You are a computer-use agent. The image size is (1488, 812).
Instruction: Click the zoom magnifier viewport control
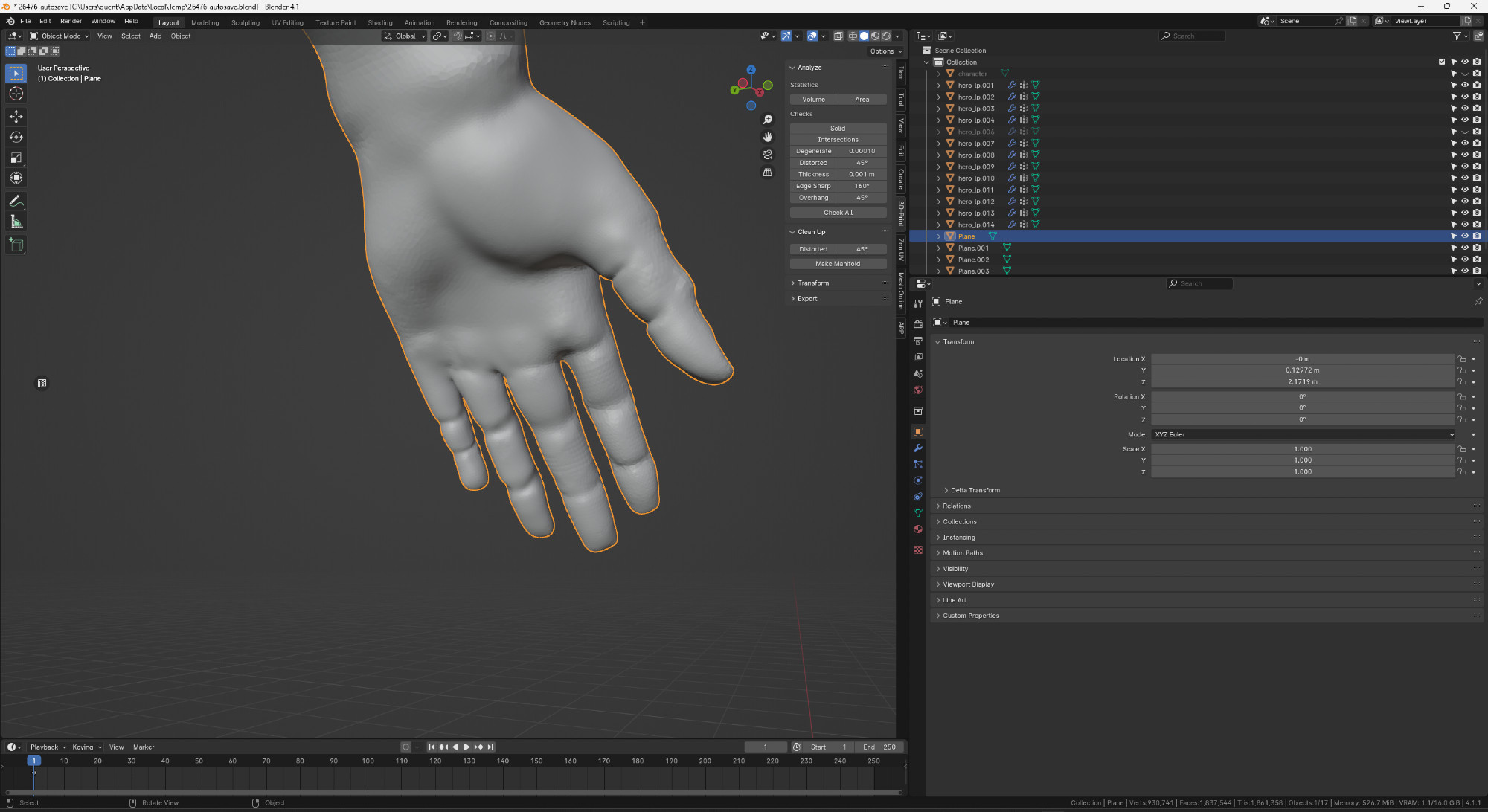767,120
